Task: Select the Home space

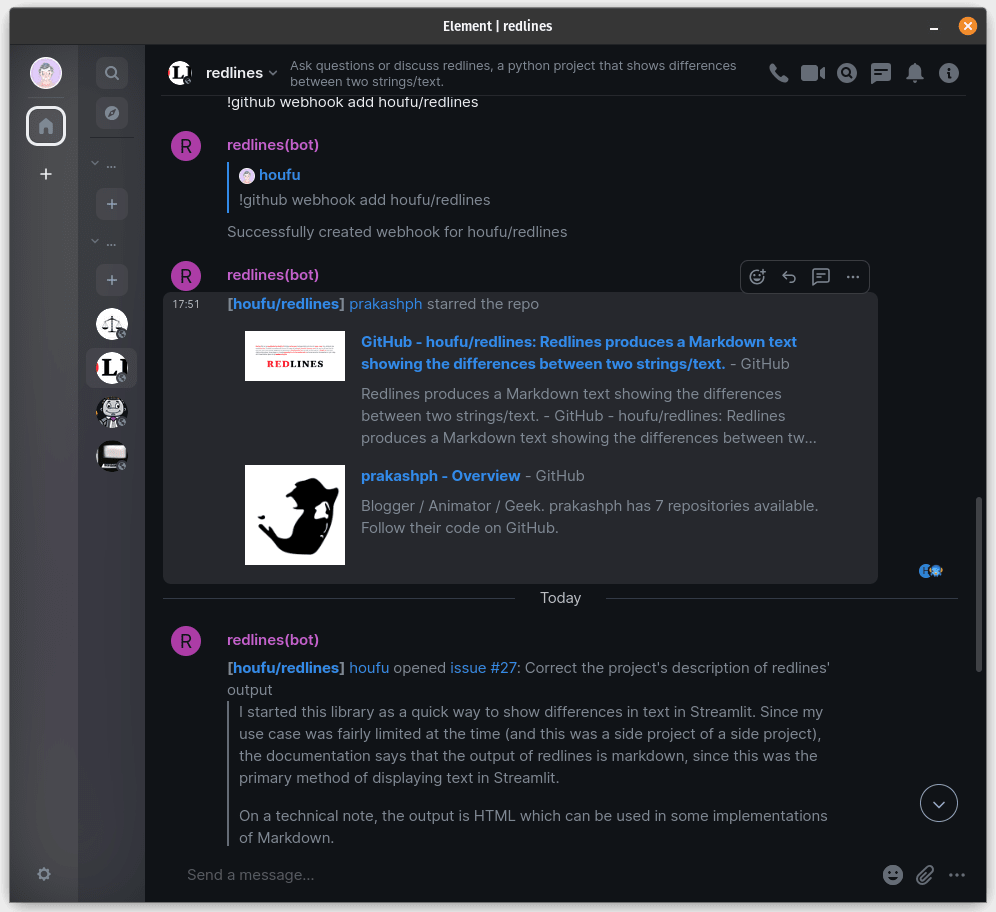Action: 46,126
